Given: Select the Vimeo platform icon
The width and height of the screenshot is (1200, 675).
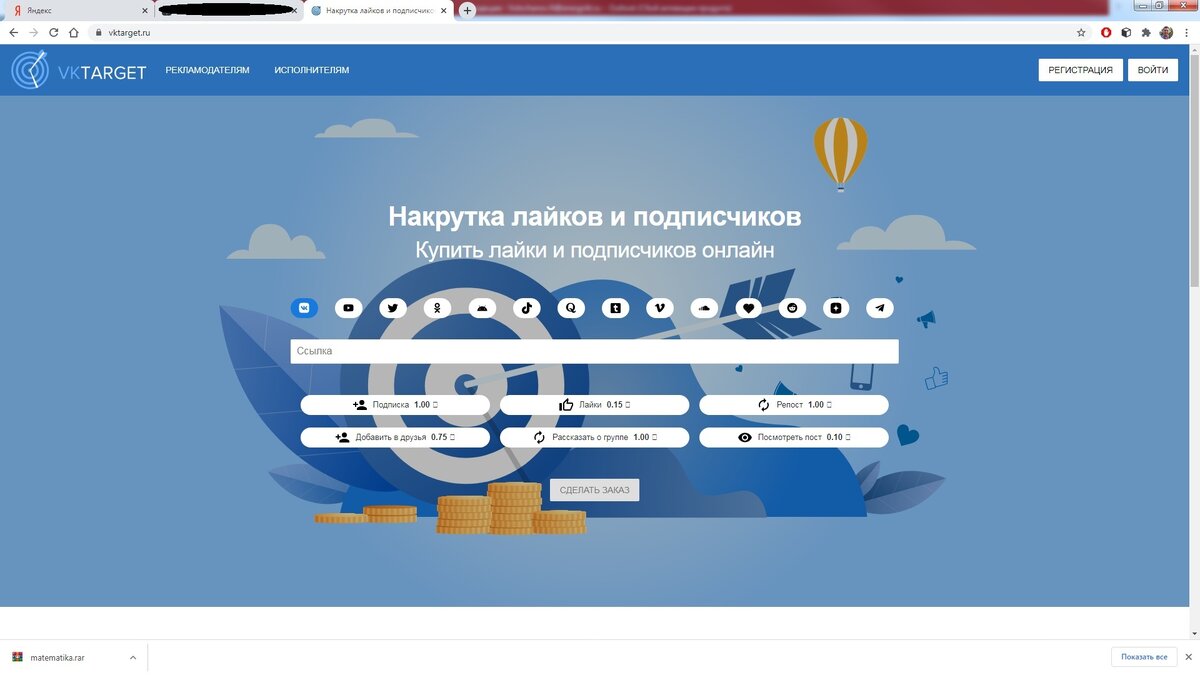Looking at the screenshot, I should click(x=660, y=308).
